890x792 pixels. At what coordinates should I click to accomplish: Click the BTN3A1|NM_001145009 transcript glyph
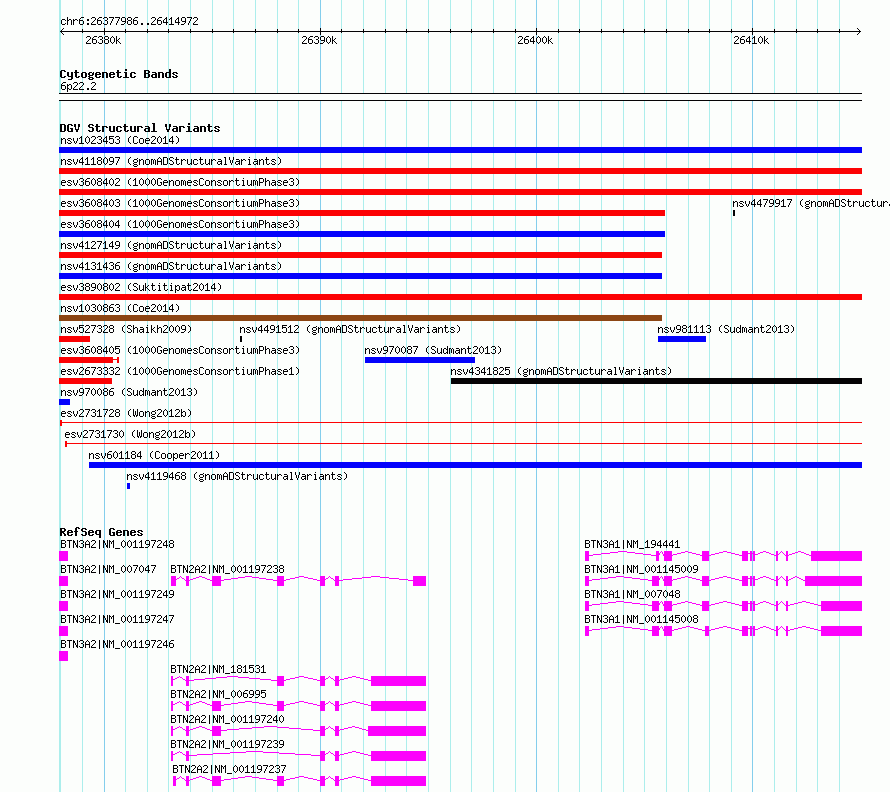[723, 581]
